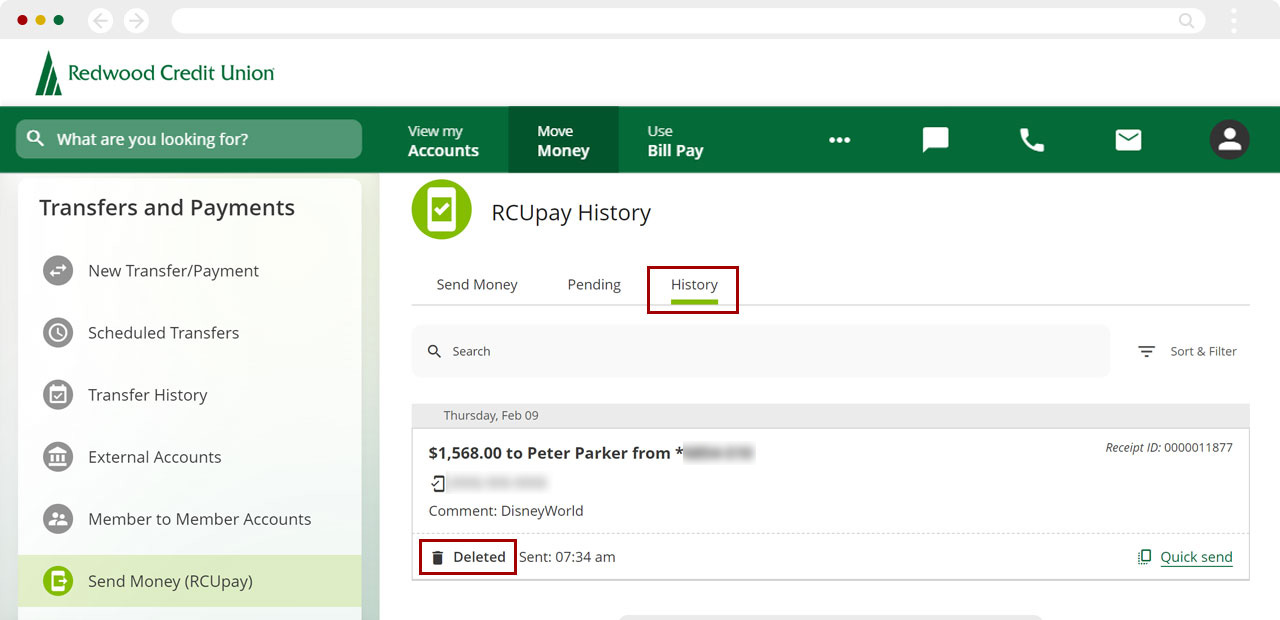Click the browser back arrow button

(x=101, y=20)
